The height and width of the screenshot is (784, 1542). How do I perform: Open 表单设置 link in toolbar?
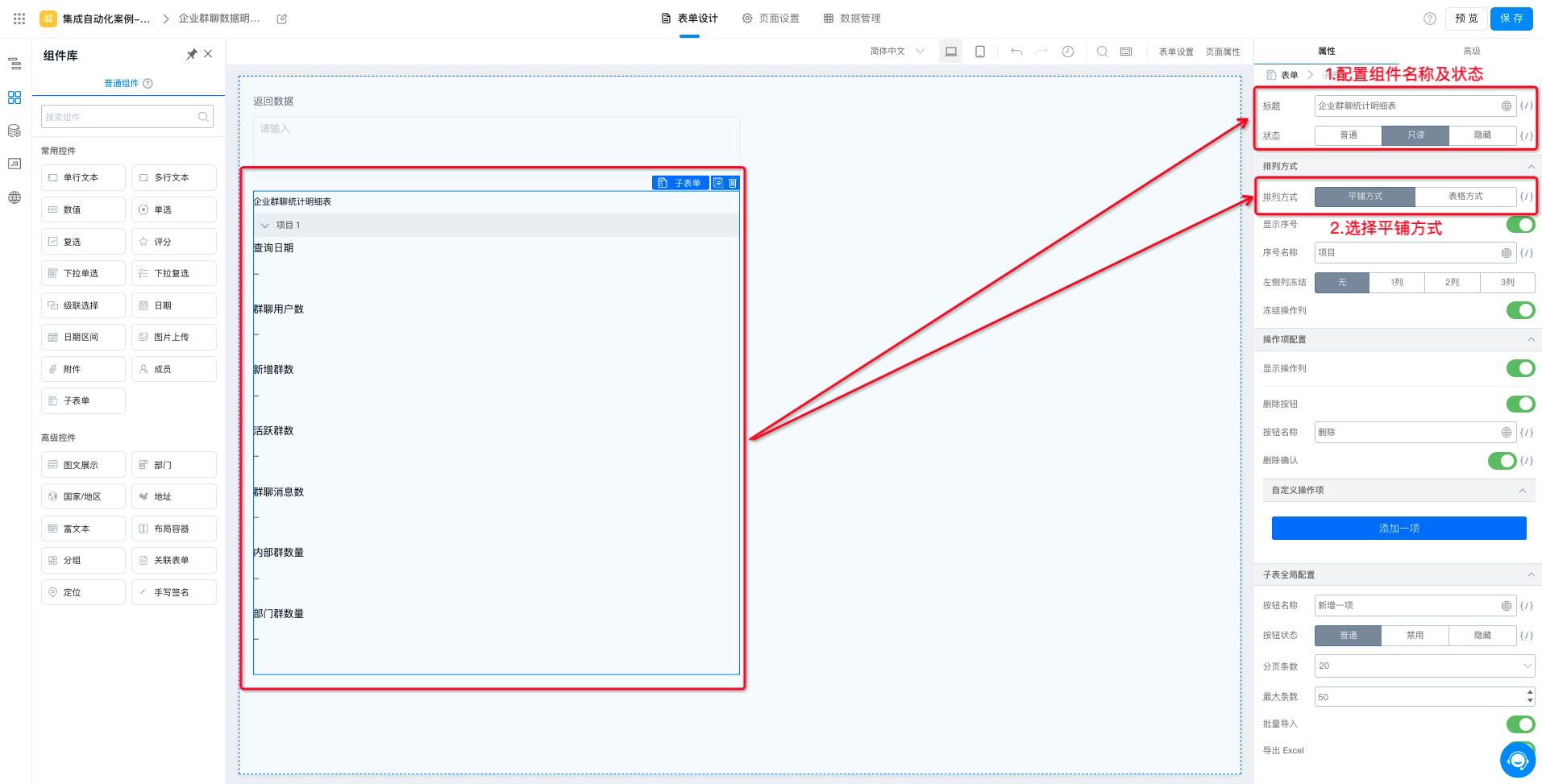[x=1176, y=52]
